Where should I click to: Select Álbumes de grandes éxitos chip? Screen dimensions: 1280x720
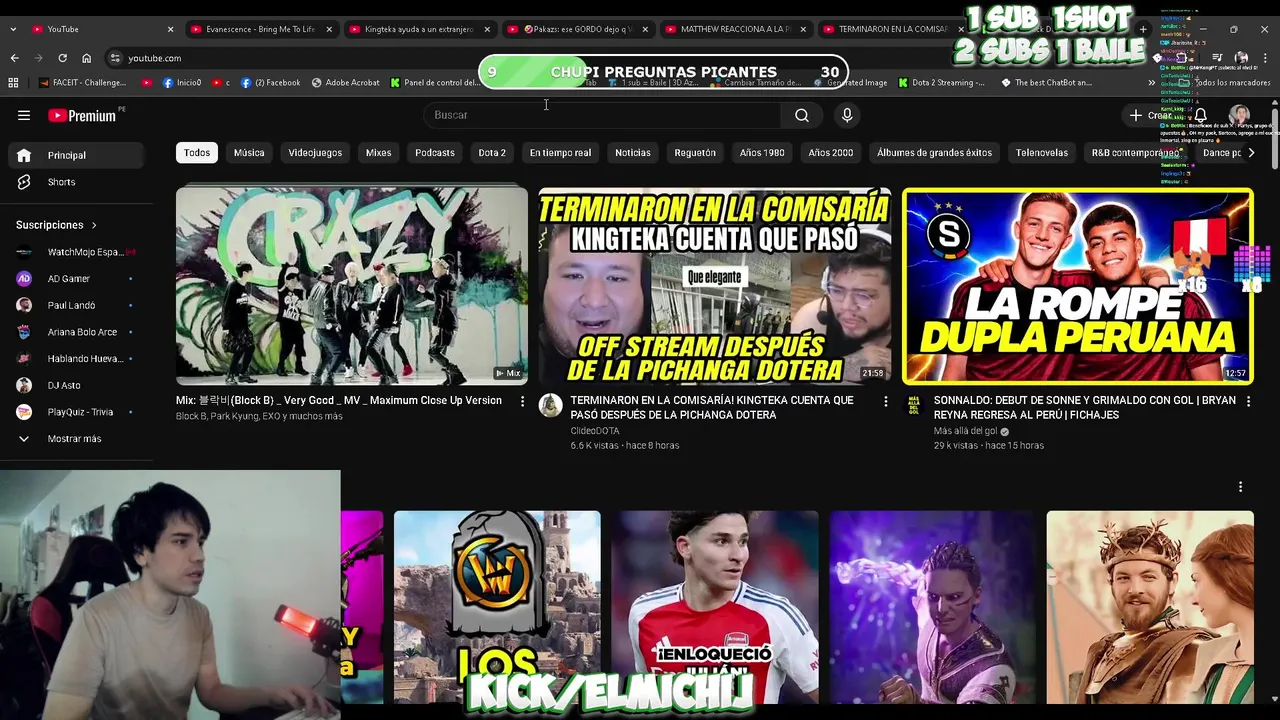(x=934, y=153)
